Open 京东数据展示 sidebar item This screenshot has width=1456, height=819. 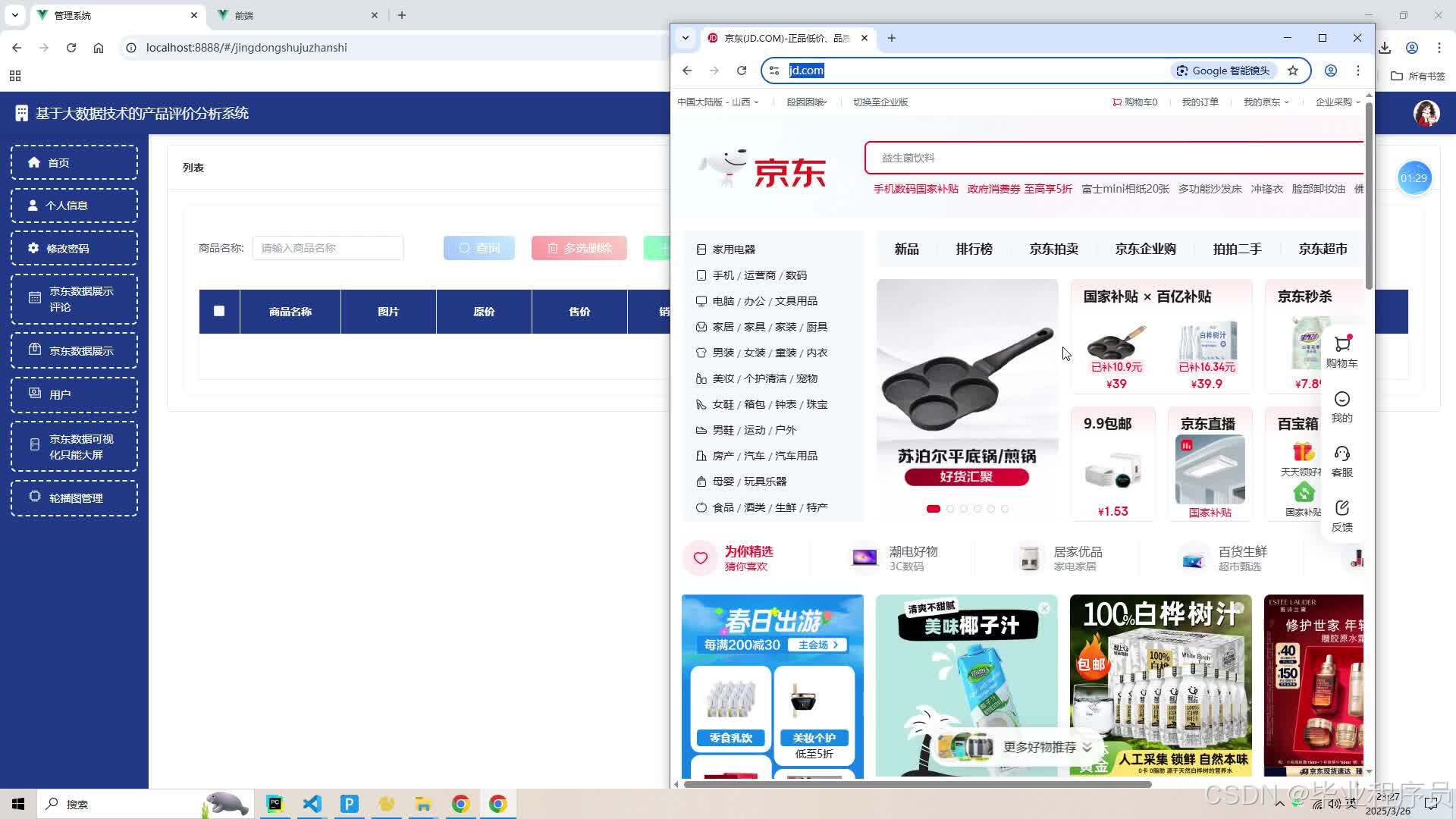pos(74,350)
